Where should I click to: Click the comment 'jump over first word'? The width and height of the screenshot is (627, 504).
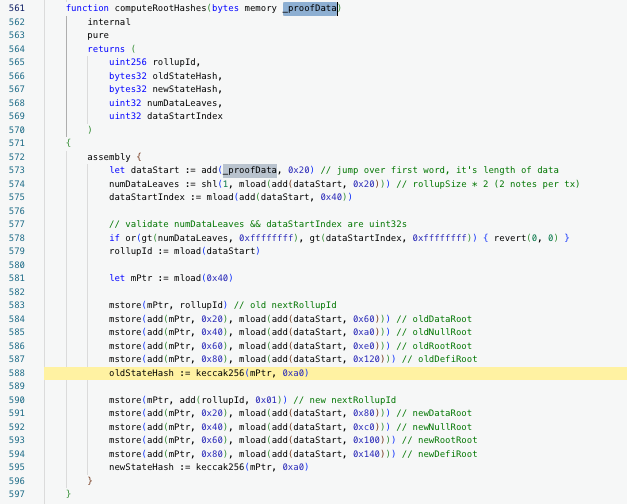pyautogui.click(x=390, y=170)
